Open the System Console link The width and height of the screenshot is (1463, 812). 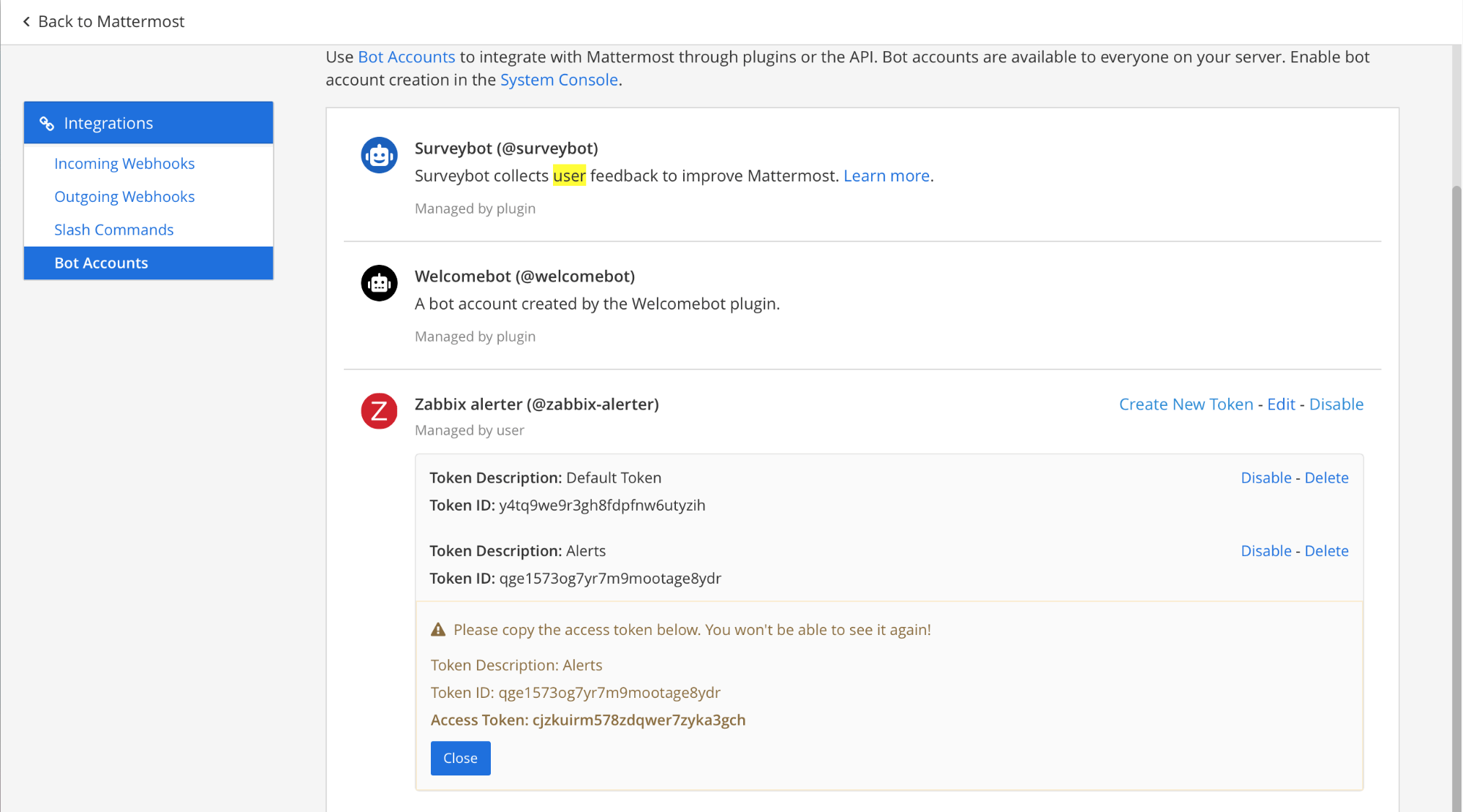[559, 80]
